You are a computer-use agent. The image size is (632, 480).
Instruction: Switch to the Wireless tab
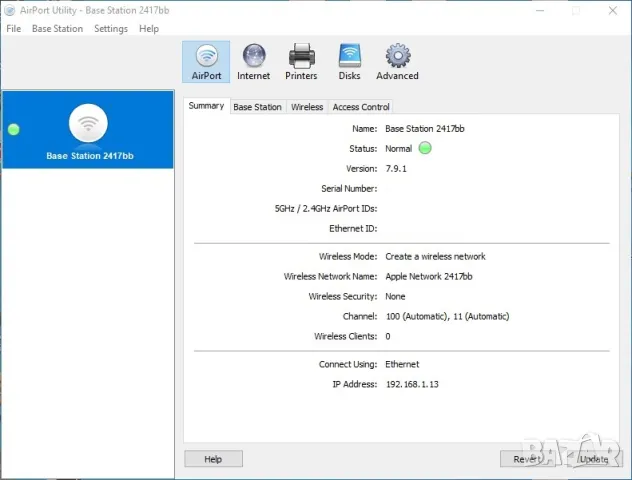tap(307, 107)
